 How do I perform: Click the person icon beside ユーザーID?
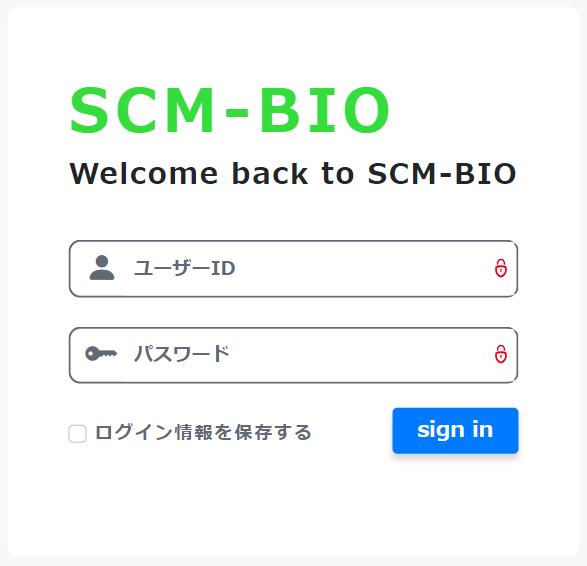102,268
